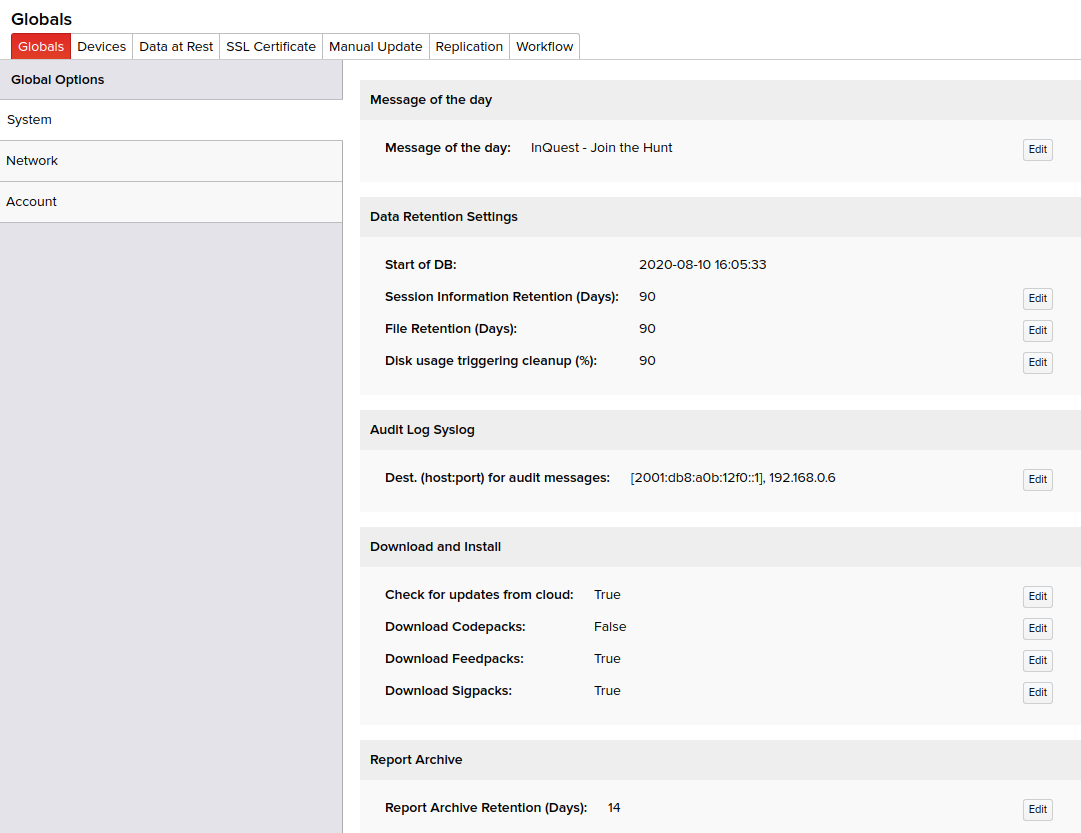1081x833 pixels.
Task: Open Network in Global Options sidebar
Action: (171, 161)
